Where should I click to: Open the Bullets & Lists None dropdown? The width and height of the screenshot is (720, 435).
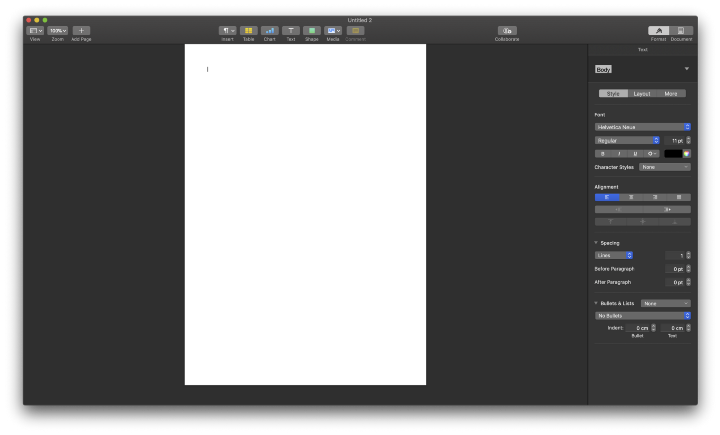[x=666, y=304]
